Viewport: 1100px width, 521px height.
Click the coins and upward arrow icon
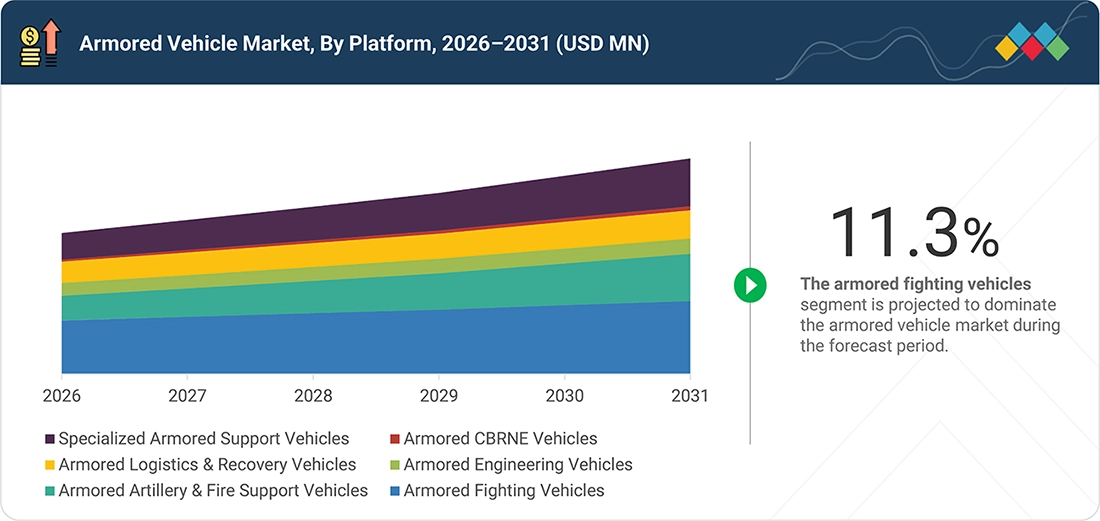[41, 43]
